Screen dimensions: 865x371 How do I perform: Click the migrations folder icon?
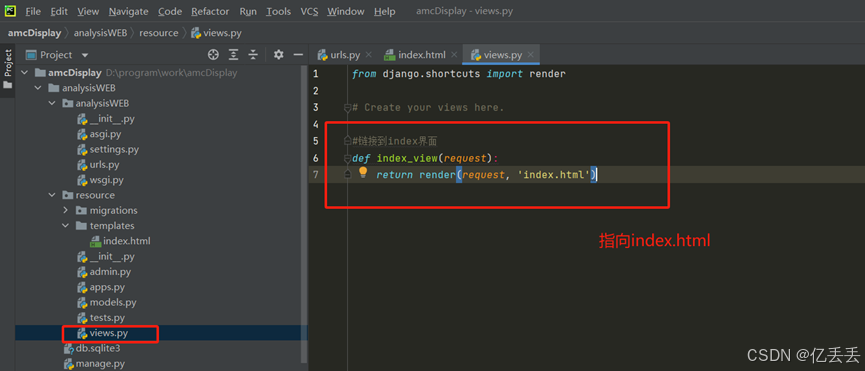(81, 210)
